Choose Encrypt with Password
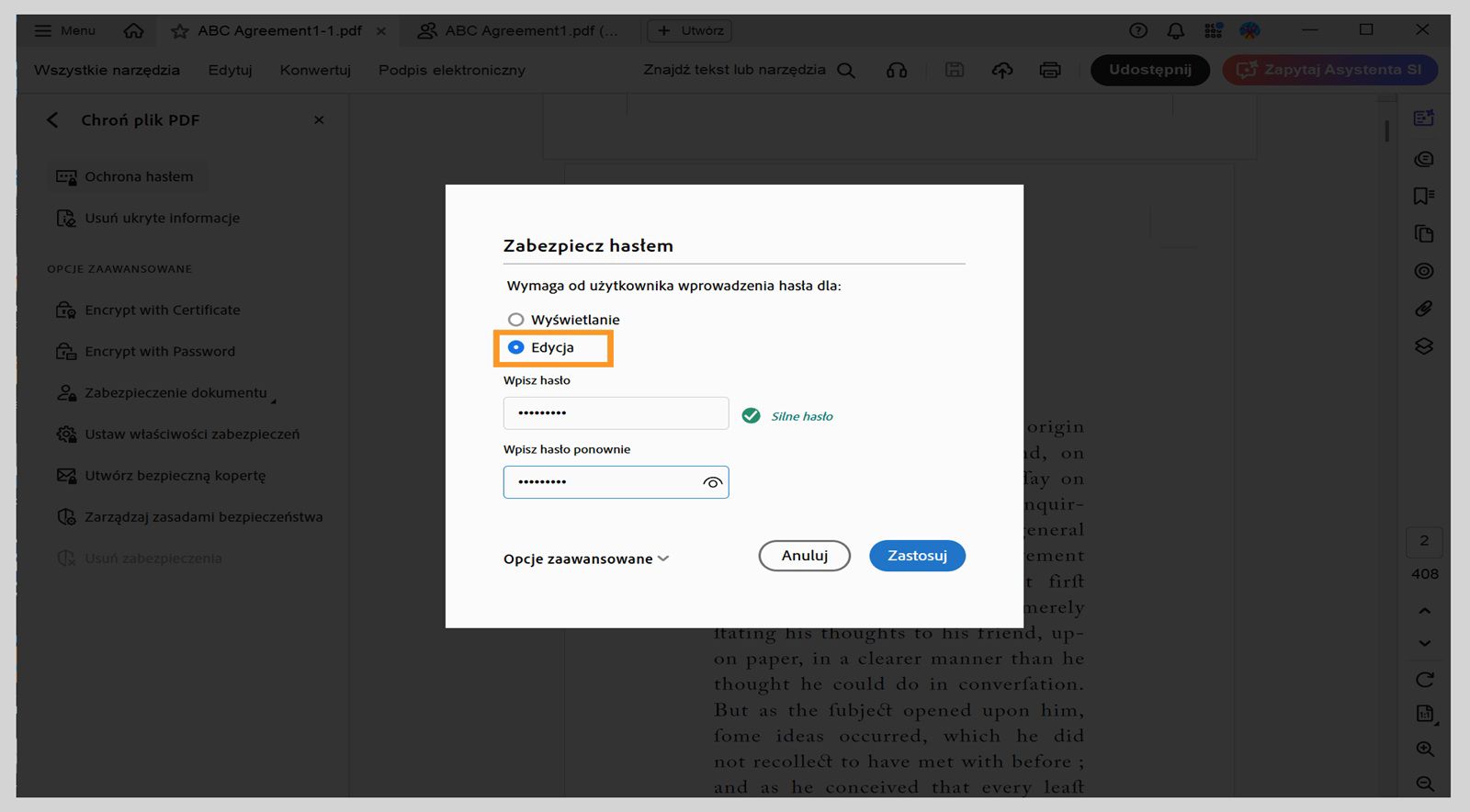 pyautogui.click(x=145, y=352)
